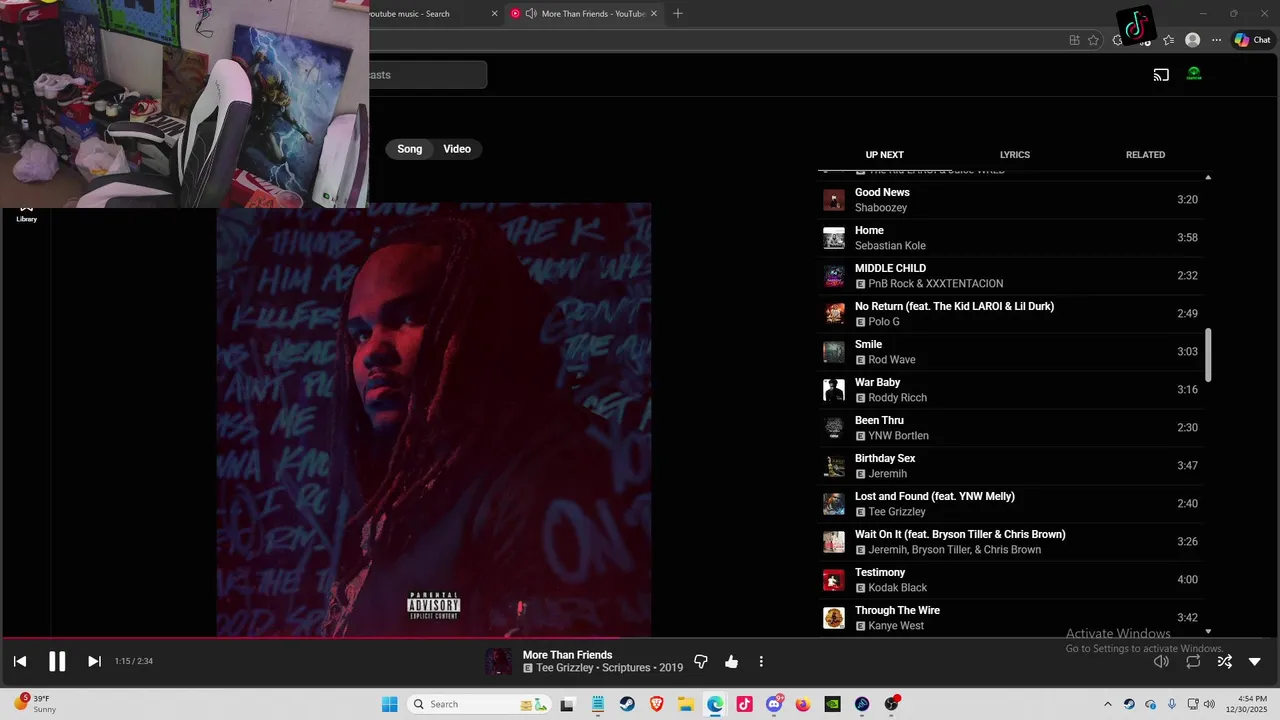Click Through The Wire thumbnail
This screenshot has width=1280, height=720.
pyautogui.click(x=833, y=618)
